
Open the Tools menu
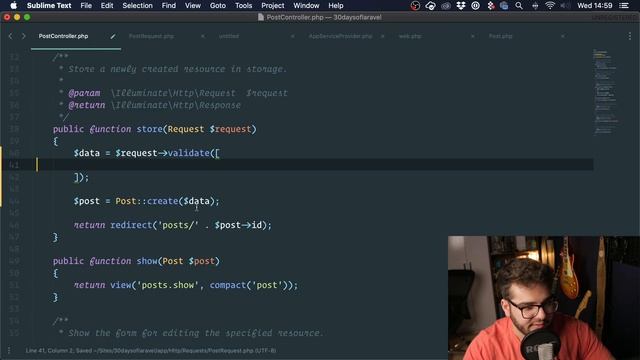(x=244, y=6)
